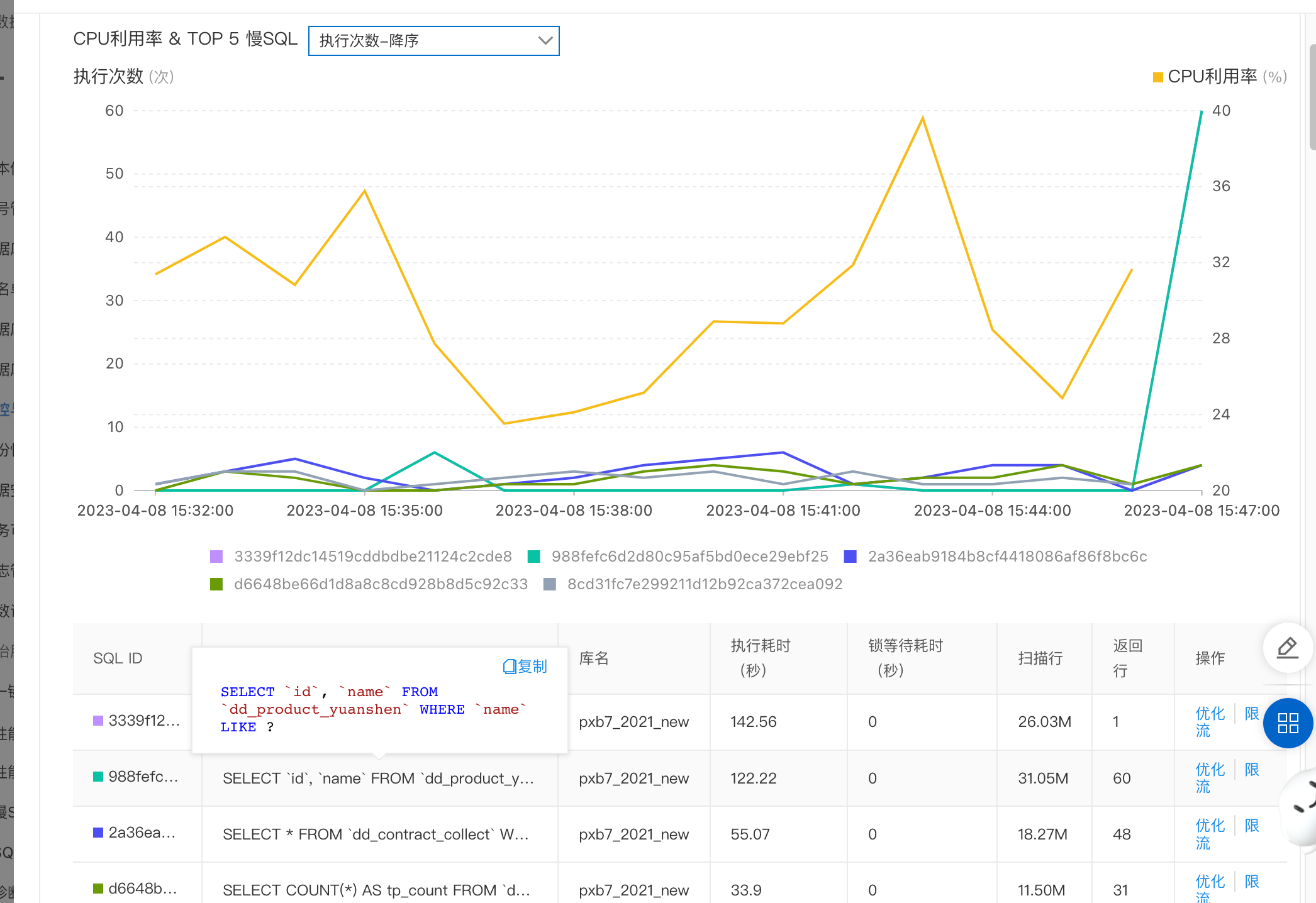Click the blue square beside 2a36ea row
Image resolution: width=1316 pixels, height=903 pixels.
(98, 833)
